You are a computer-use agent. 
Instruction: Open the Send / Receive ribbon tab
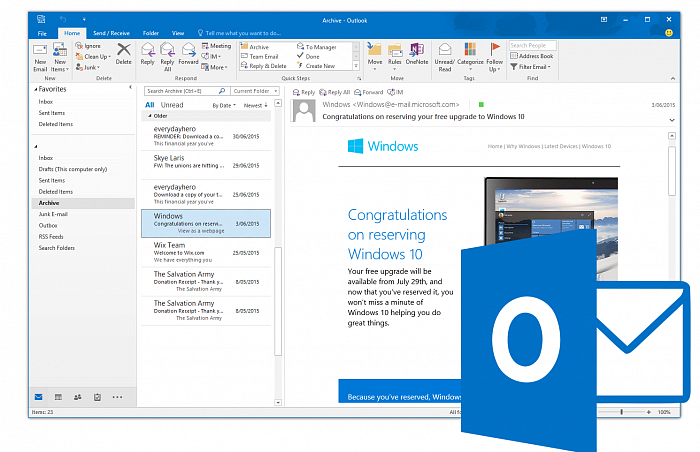pos(110,33)
